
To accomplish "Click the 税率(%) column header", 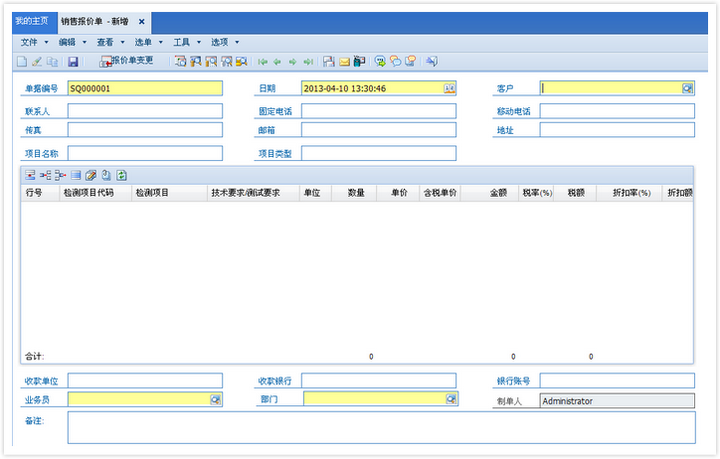I will coord(536,193).
